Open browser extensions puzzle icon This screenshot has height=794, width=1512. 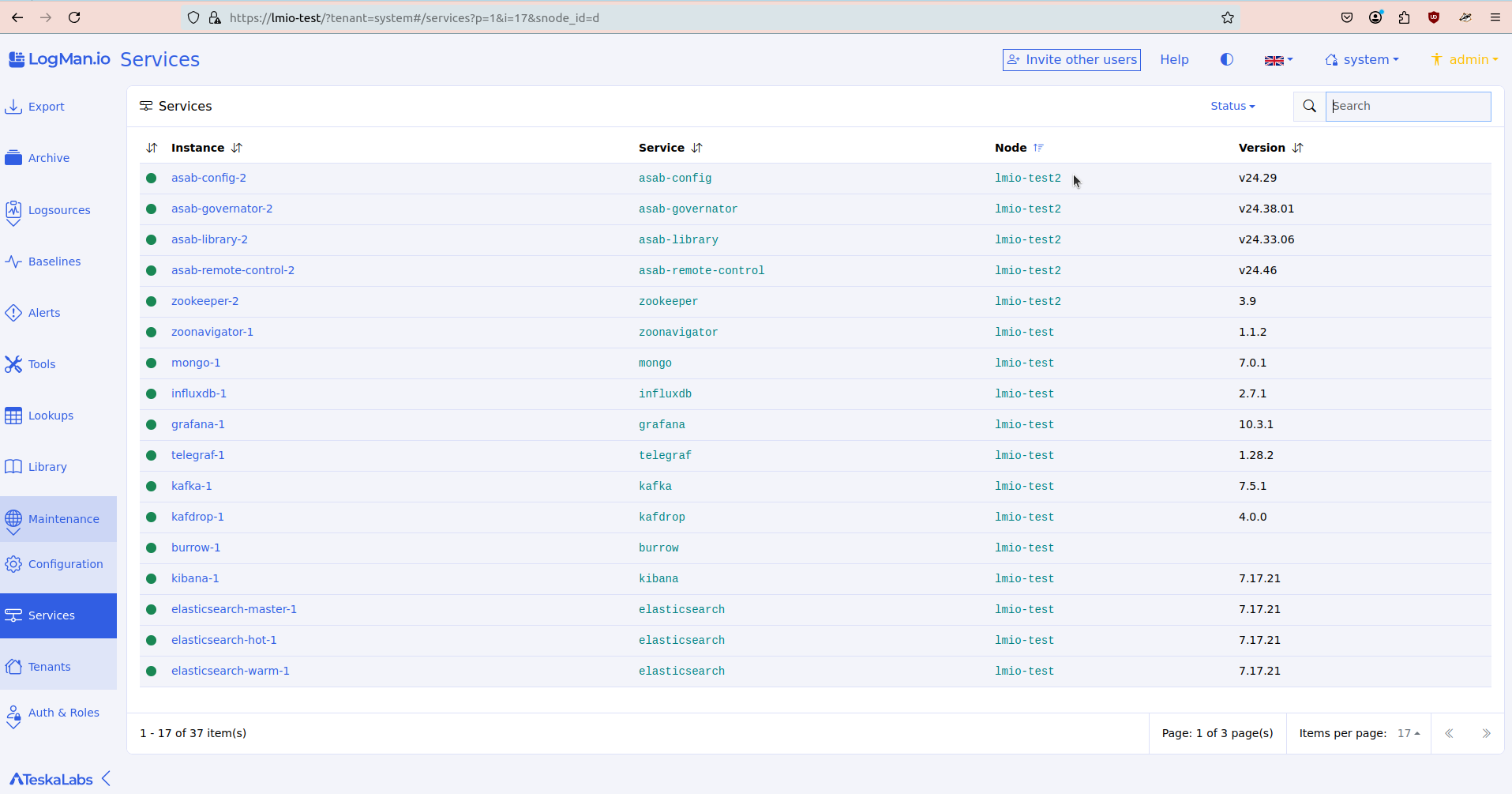[1404, 17]
